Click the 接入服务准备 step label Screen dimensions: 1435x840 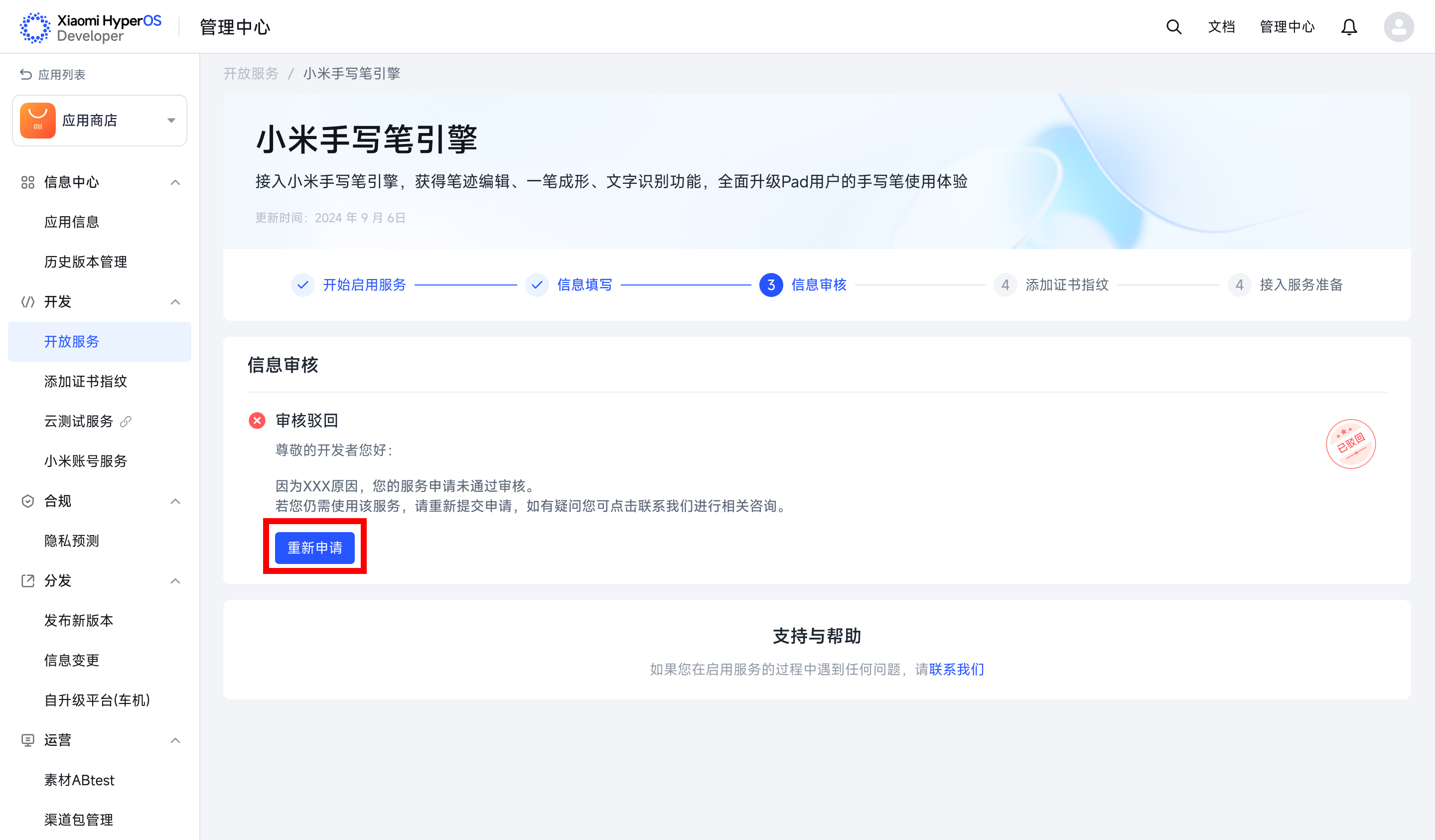point(1300,285)
